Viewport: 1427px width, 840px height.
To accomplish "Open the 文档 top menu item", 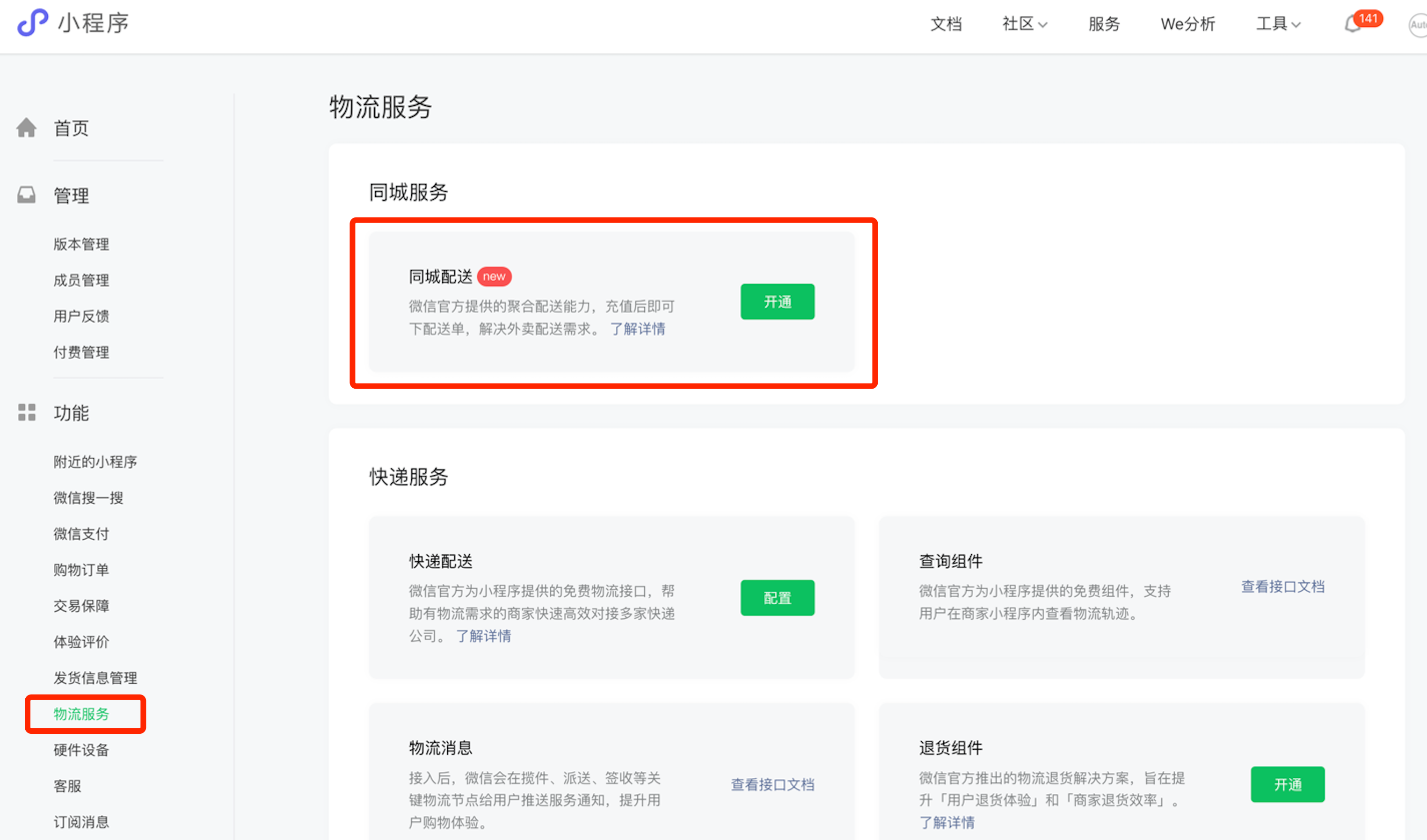I will (x=946, y=24).
